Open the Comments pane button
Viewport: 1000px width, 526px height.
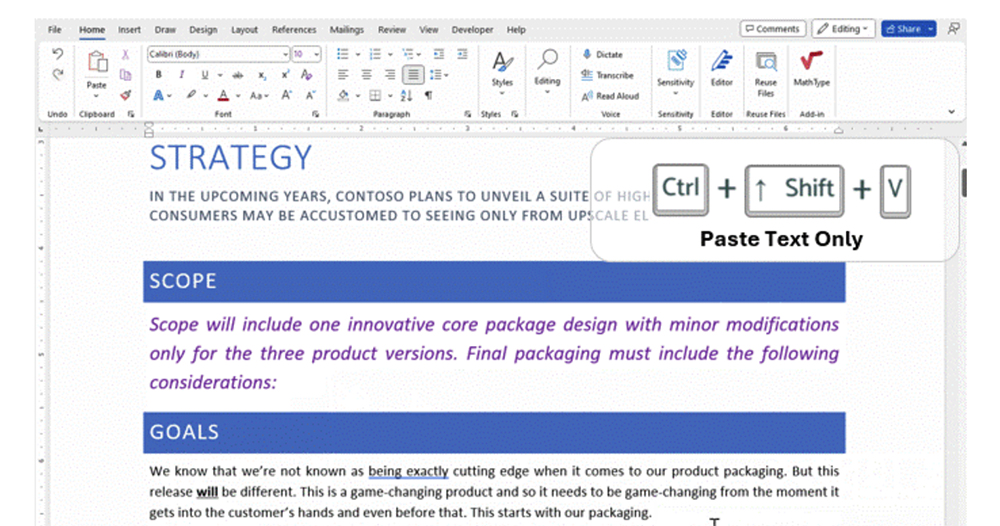773,29
